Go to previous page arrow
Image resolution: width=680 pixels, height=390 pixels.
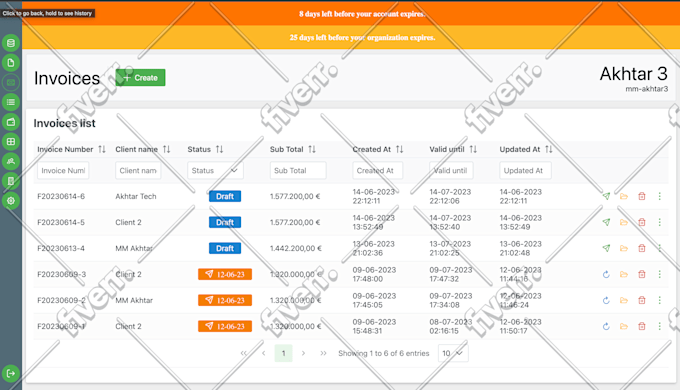pos(264,353)
